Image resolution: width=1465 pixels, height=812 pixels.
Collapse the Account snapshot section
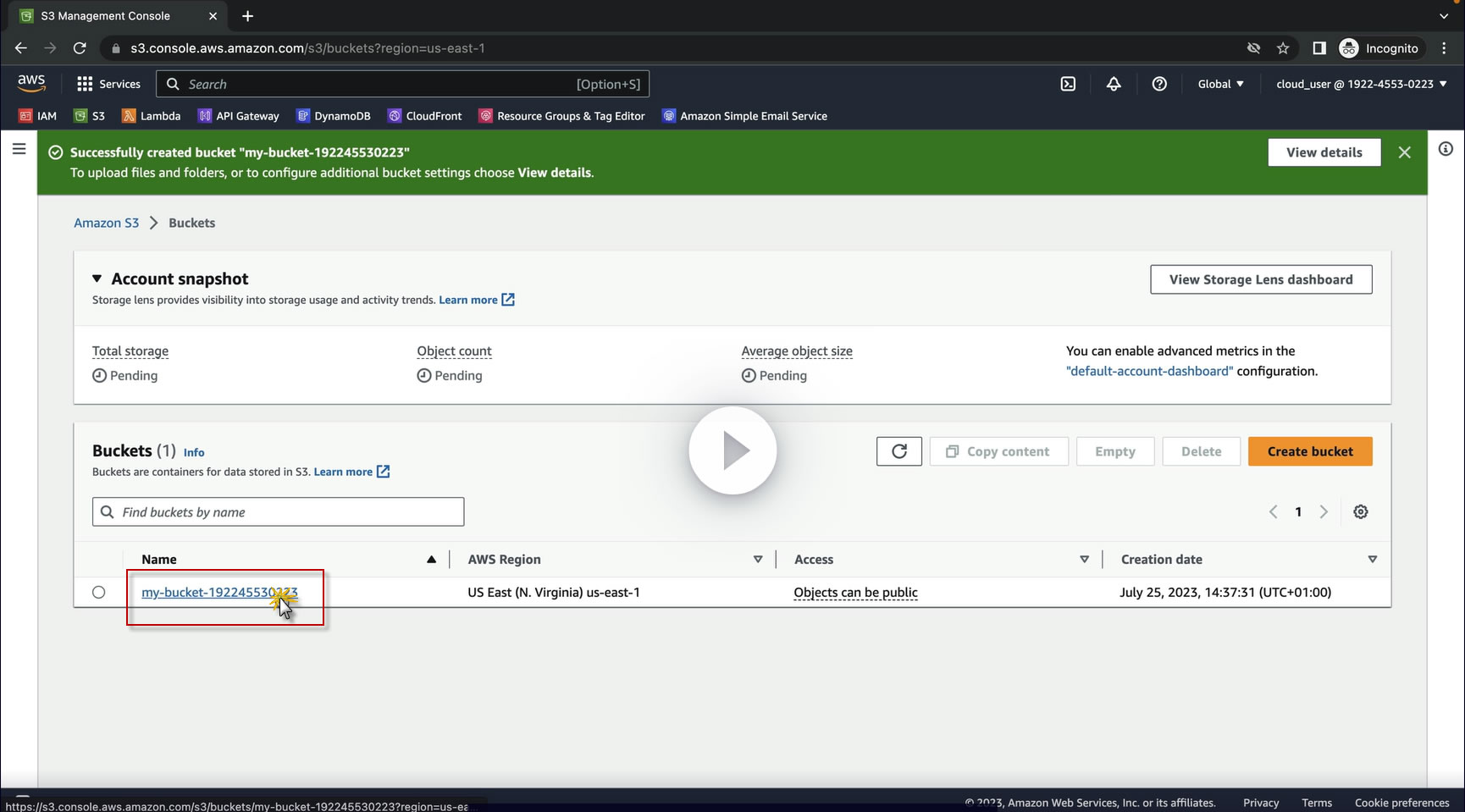97,279
